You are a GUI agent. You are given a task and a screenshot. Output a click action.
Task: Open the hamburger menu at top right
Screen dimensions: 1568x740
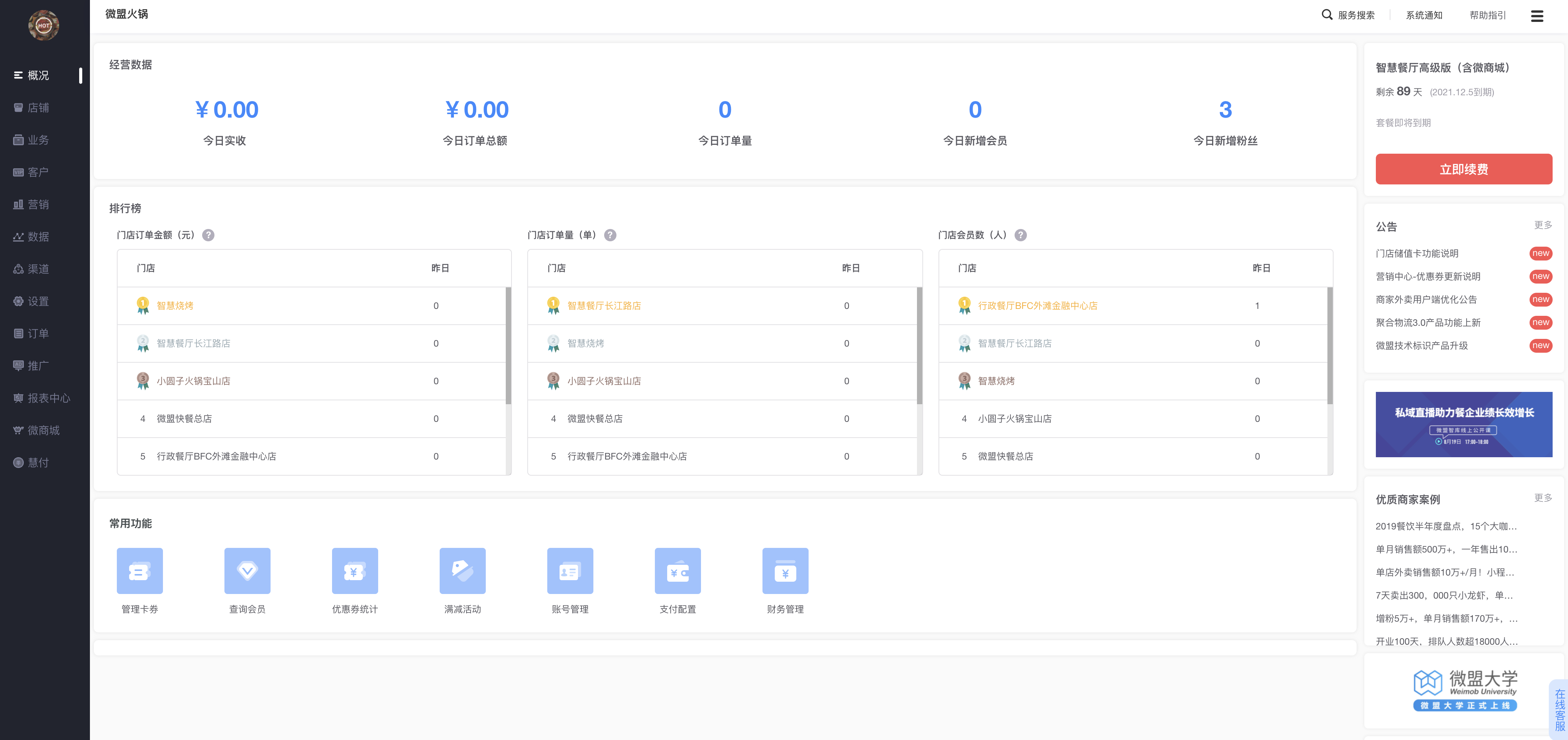1536,16
